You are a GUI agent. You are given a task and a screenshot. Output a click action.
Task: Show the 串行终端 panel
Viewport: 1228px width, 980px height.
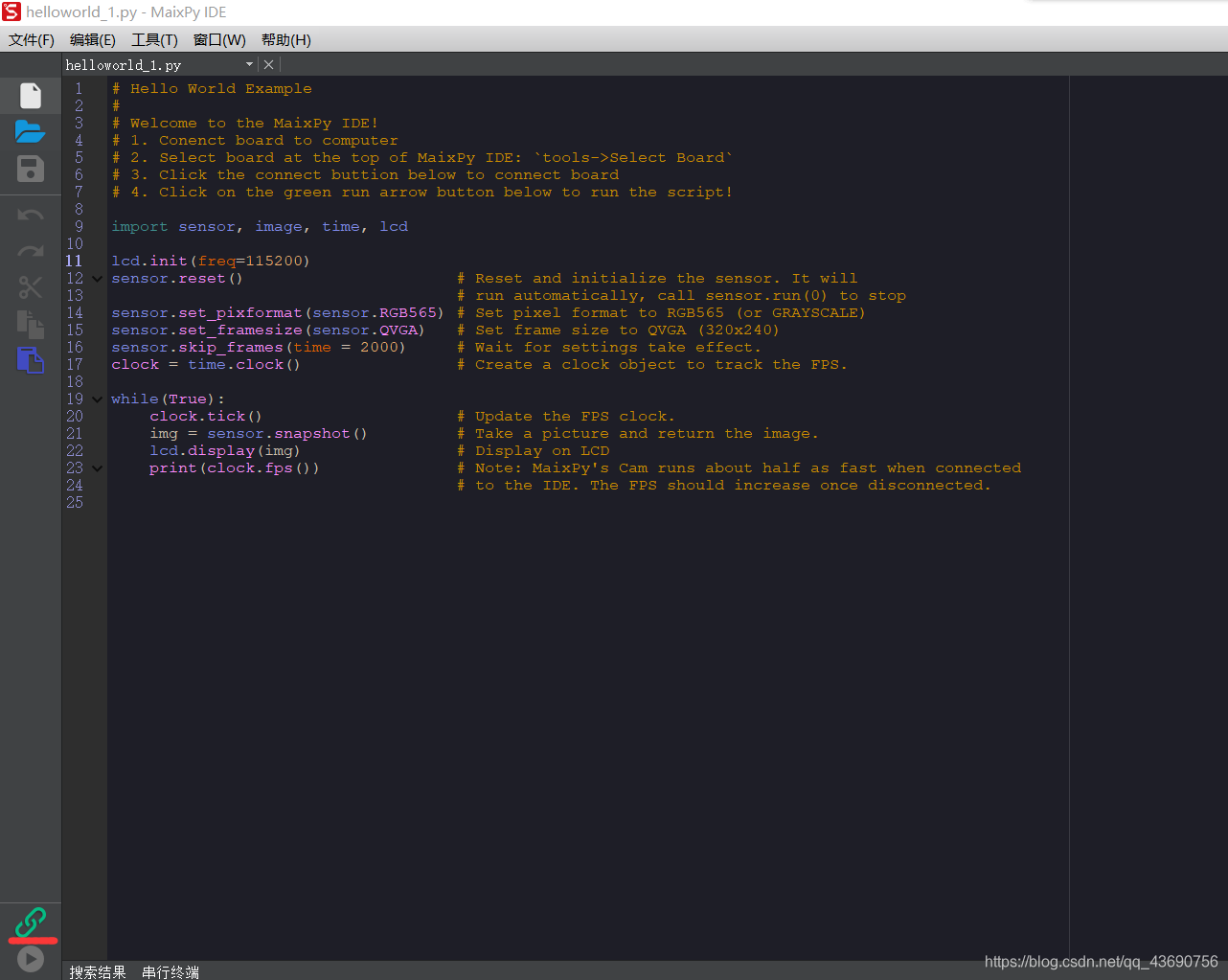point(171,971)
